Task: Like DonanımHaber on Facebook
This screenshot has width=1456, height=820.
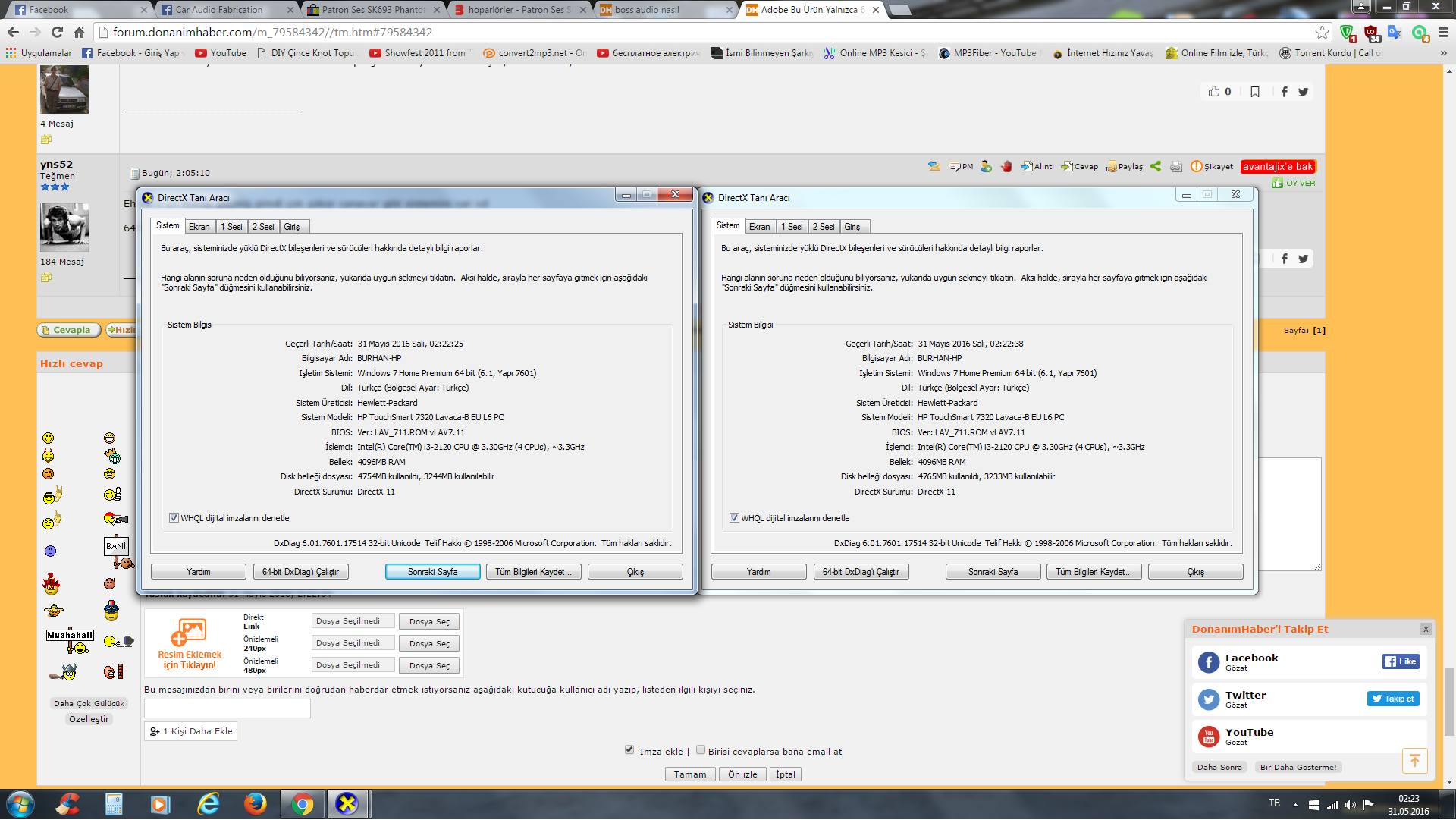Action: [x=1400, y=661]
